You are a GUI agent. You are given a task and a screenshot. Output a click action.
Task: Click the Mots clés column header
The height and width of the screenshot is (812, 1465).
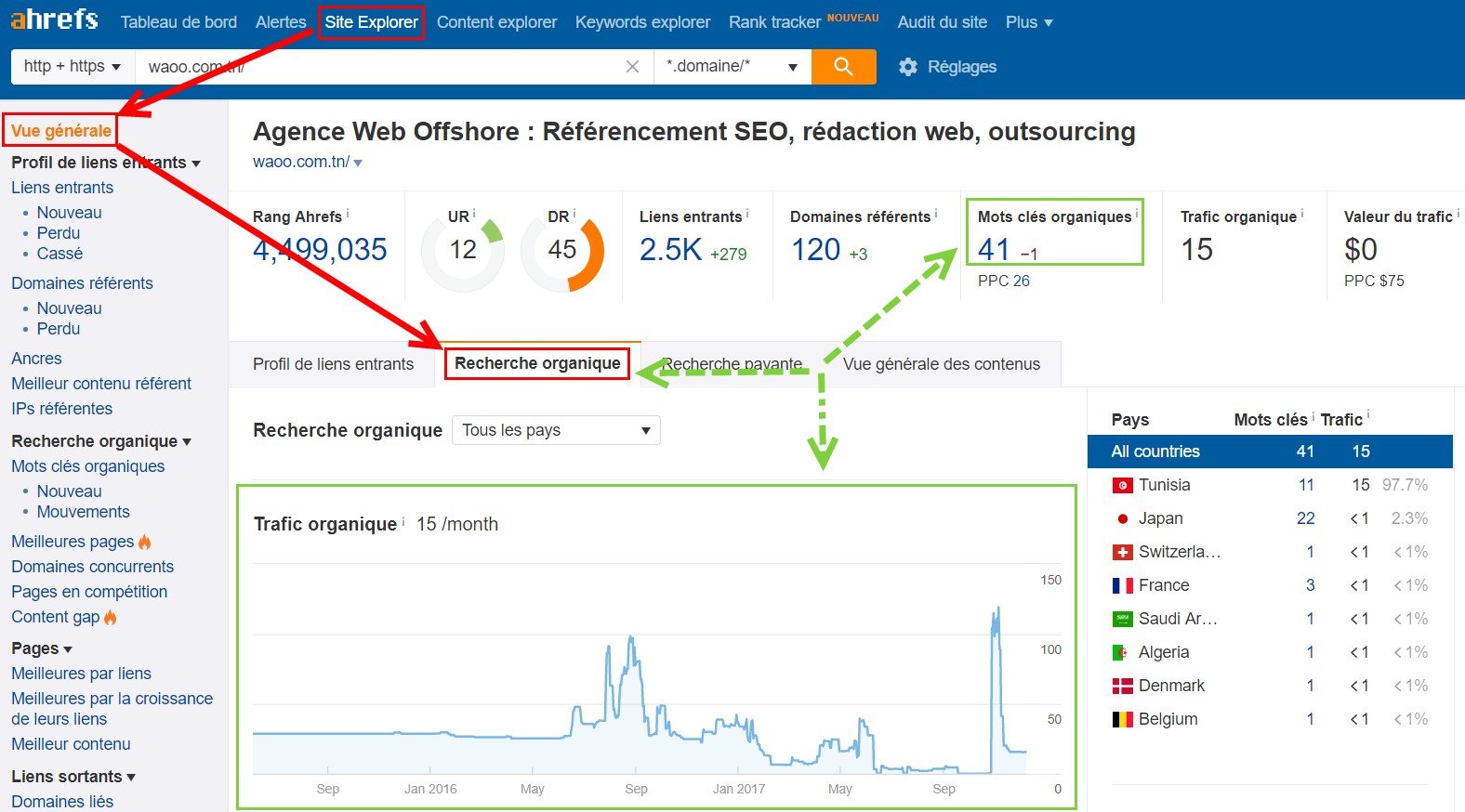point(1270,420)
